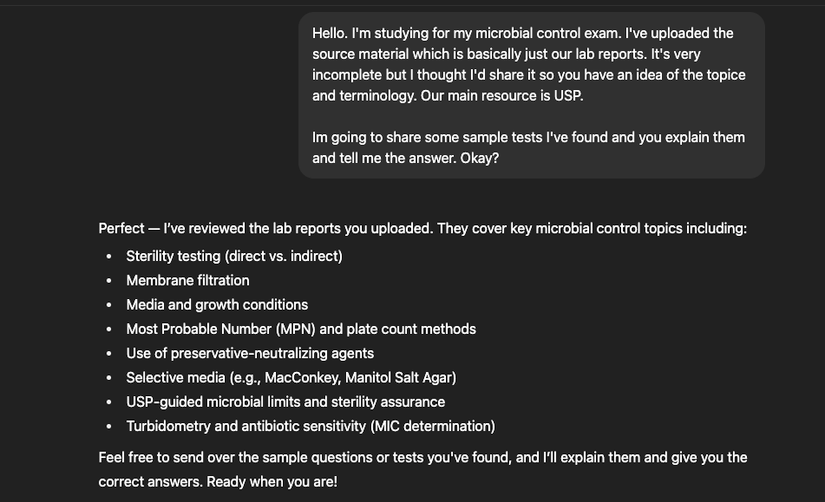
Task: Click the 'USP-guided microbial limits' bullet
Action: click(285, 402)
